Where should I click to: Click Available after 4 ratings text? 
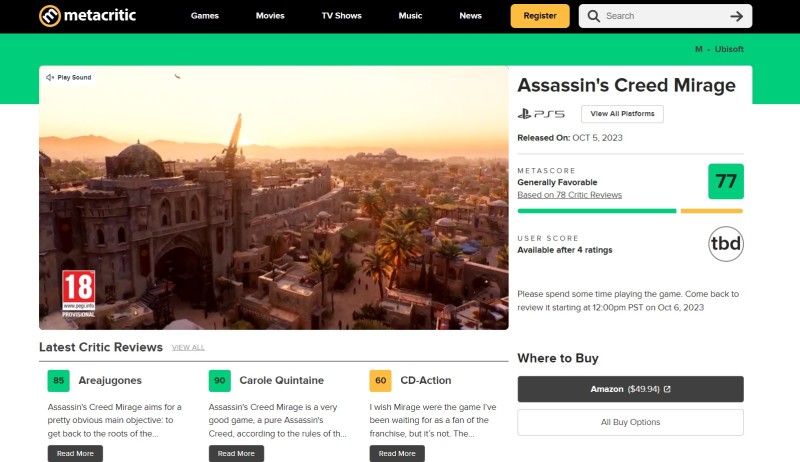(x=565, y=250)
